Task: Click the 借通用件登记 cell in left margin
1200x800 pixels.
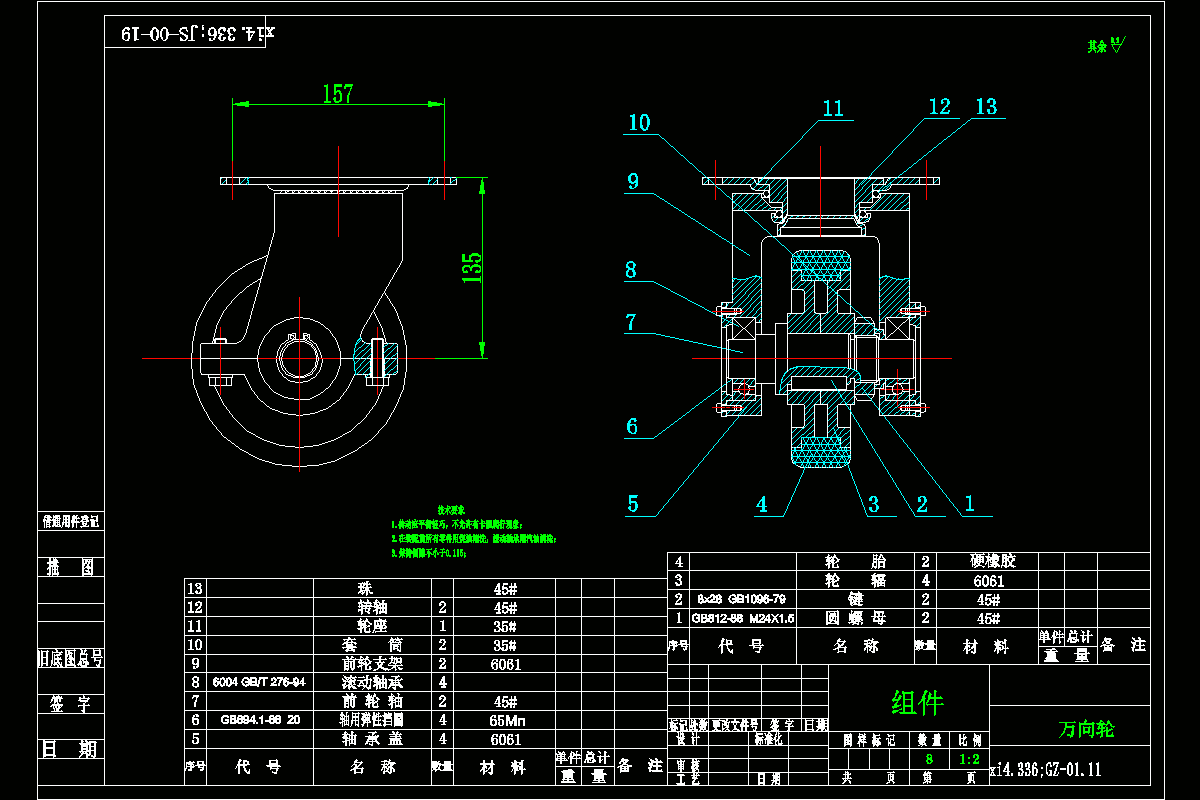Action: click(x=70, y=521)
